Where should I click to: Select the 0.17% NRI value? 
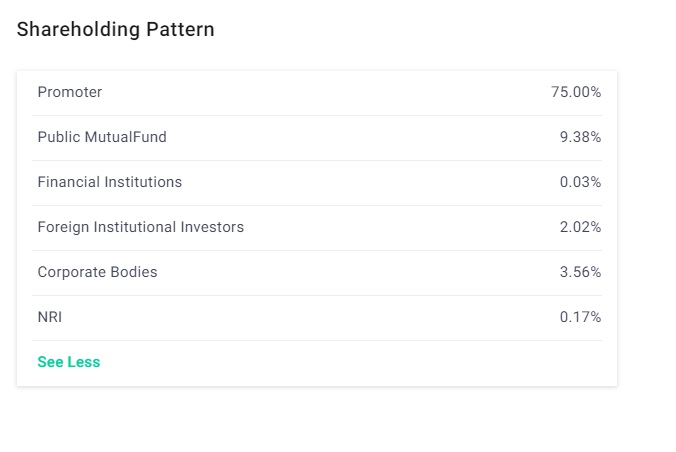click(580, 317)
